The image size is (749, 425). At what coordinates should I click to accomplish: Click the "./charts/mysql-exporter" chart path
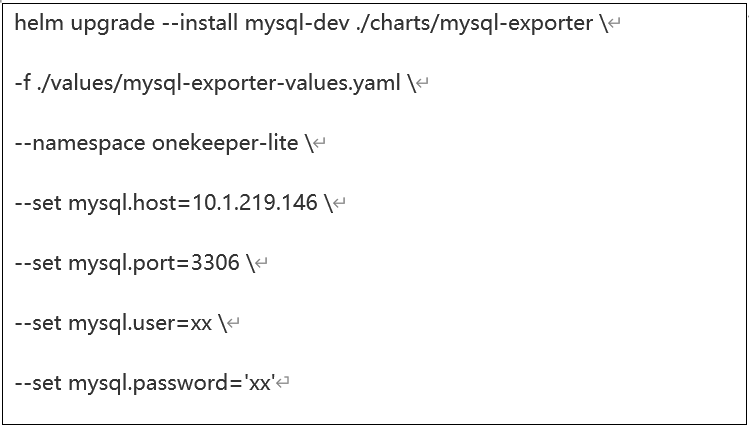pos(475,25)
